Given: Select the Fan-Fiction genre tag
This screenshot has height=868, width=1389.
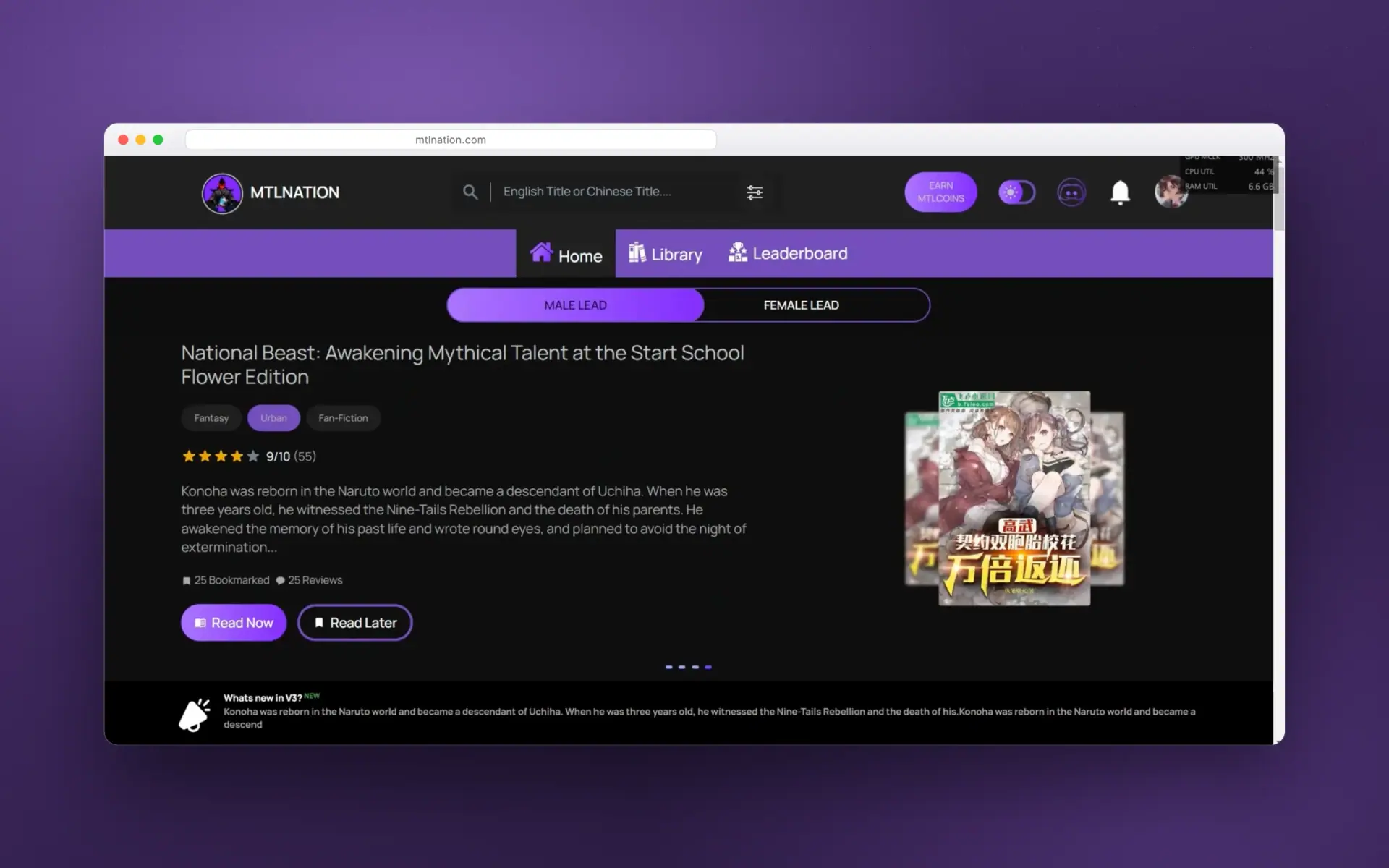Looking at the screenshot, I should coord(343,418).
